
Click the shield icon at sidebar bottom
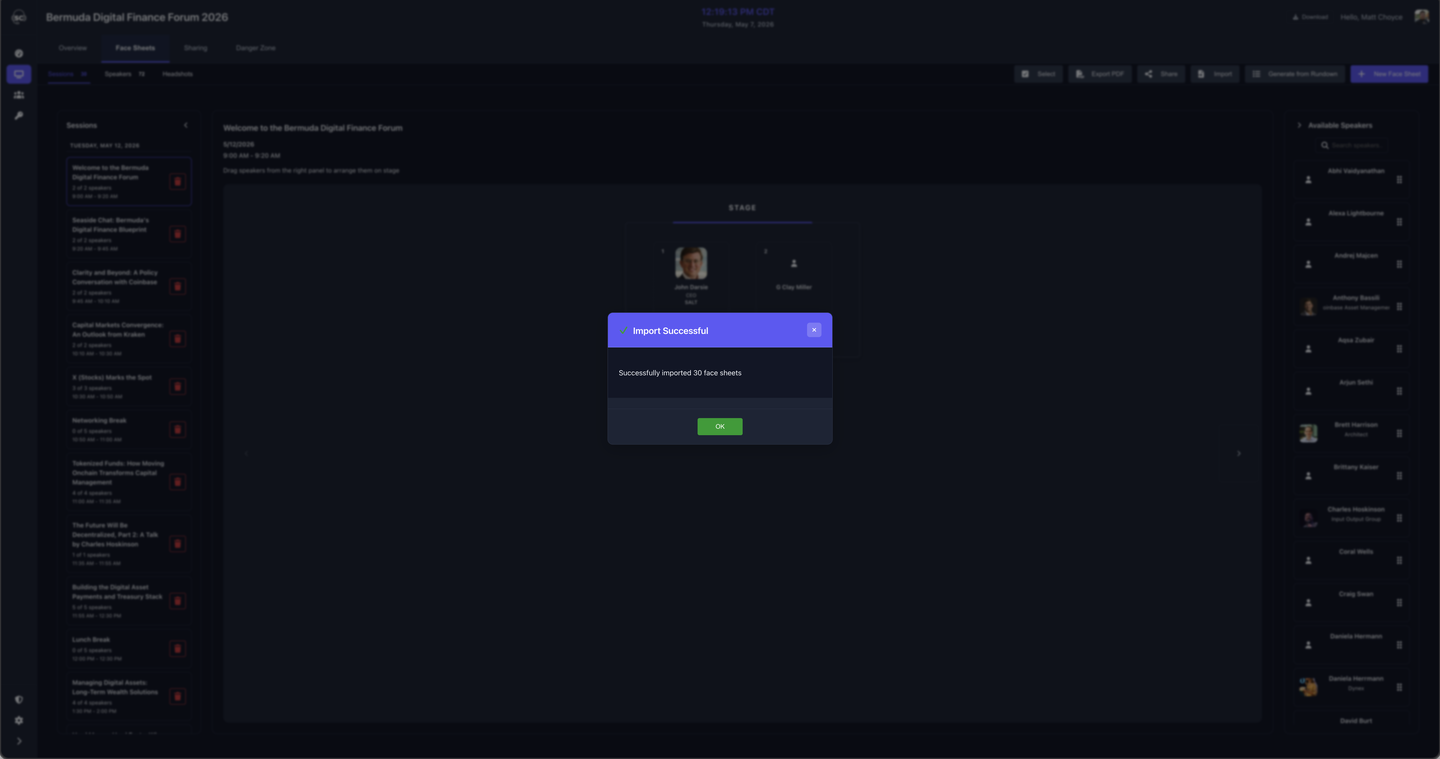(19, 700)
